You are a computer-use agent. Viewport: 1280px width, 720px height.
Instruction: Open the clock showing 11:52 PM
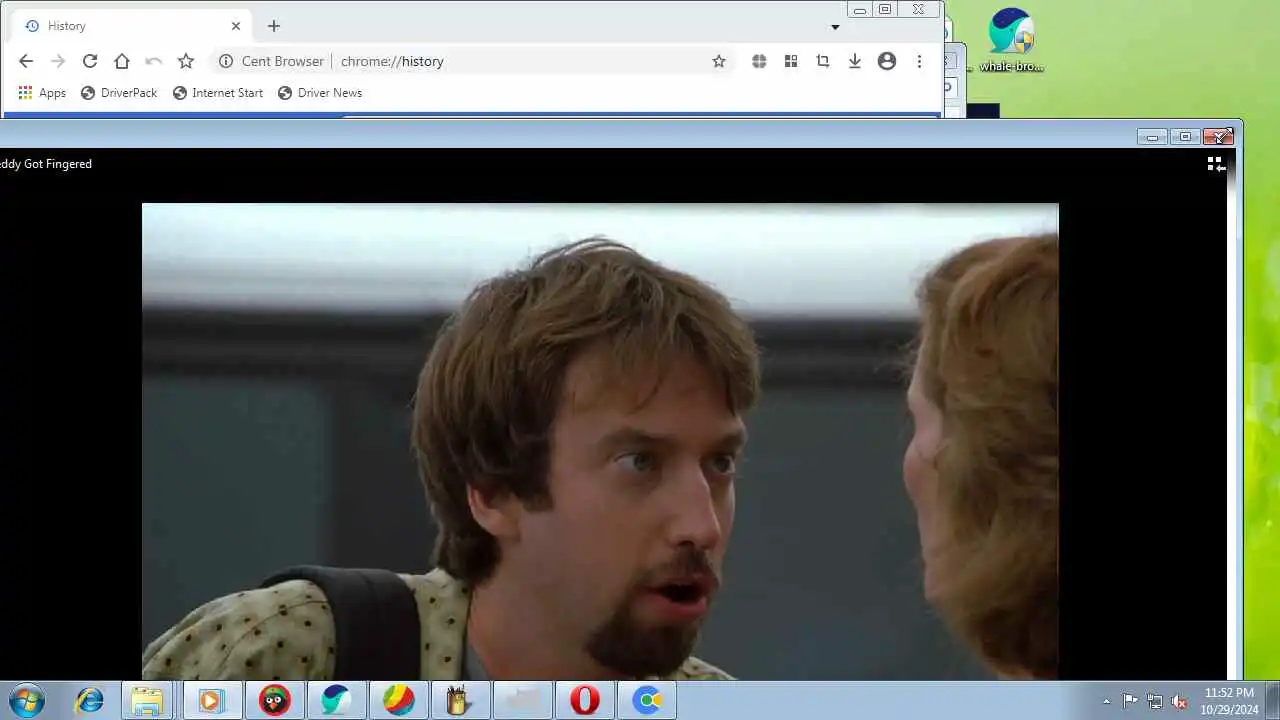pos(1229,700)
